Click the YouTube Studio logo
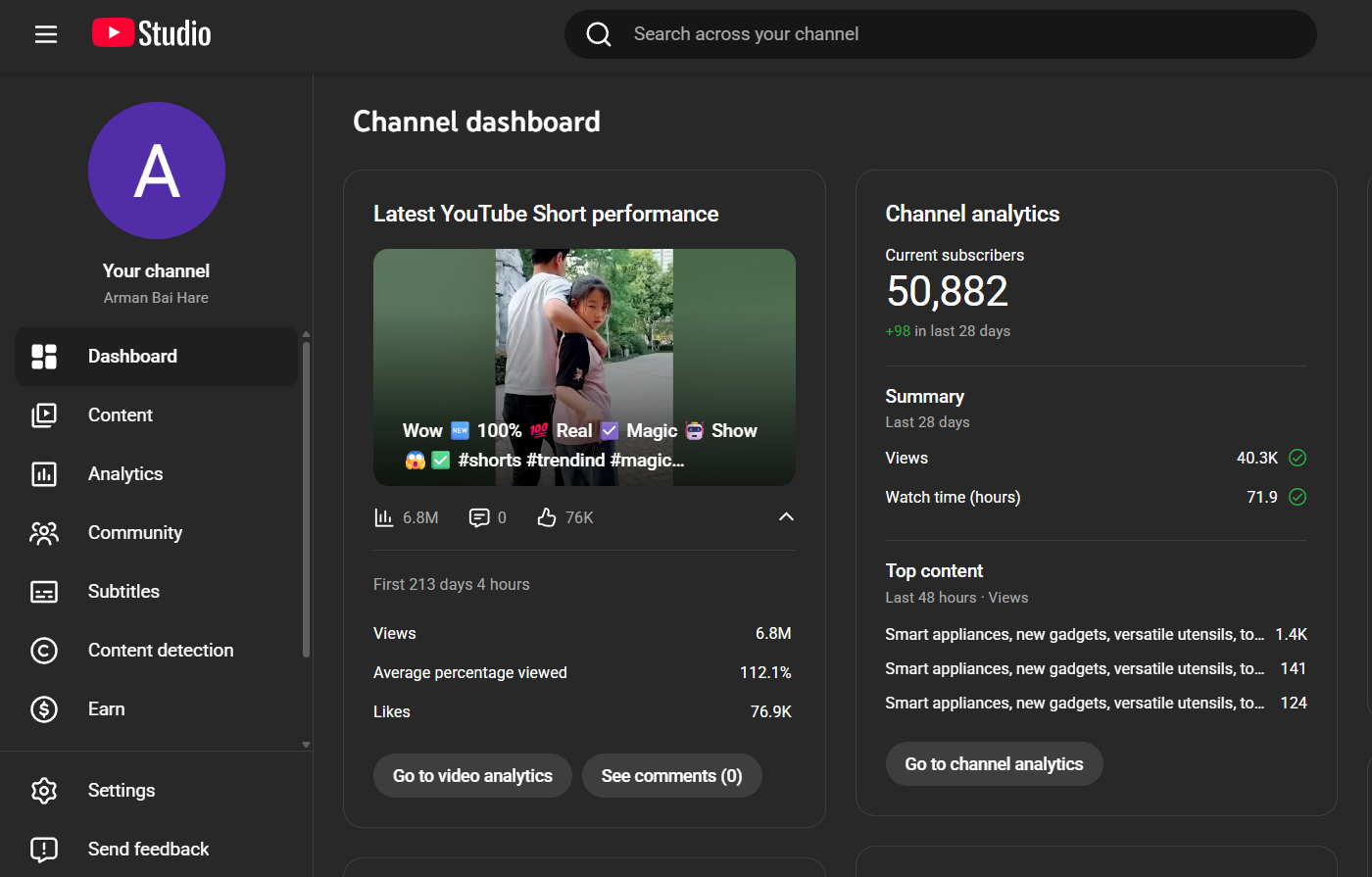1372x877 pixels. (x=152, y=34)
